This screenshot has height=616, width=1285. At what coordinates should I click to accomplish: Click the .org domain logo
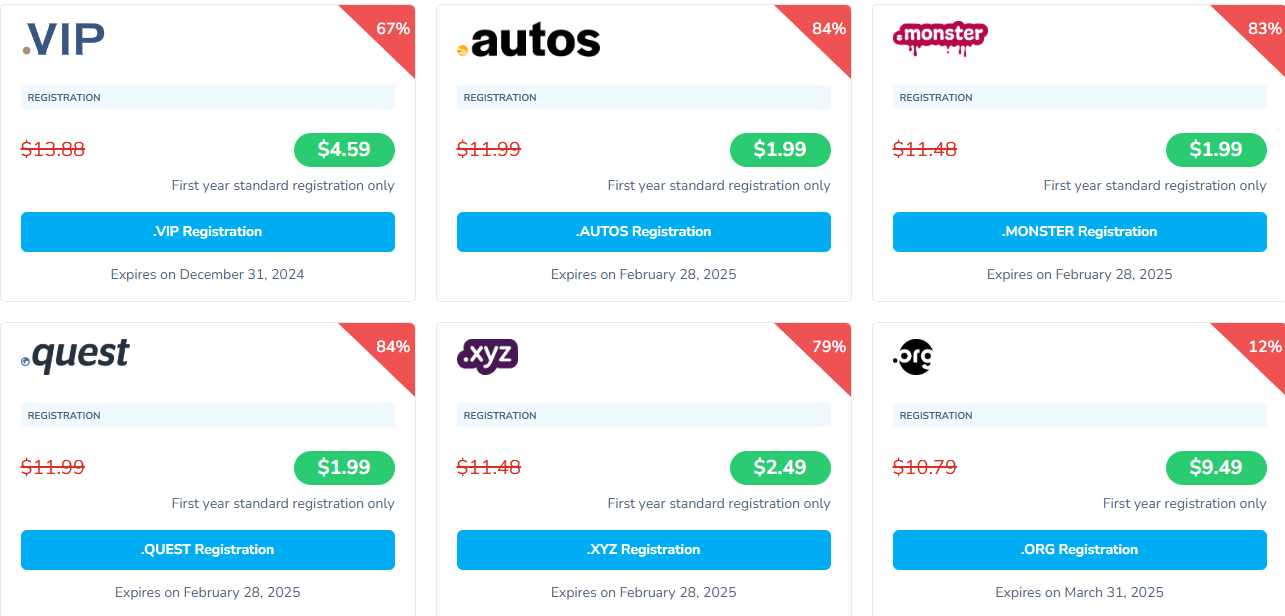912,357
